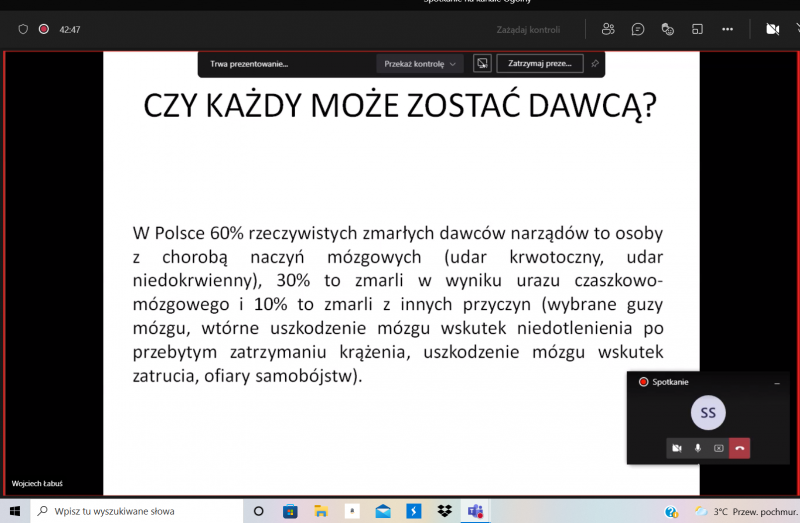800x523 pixels.
Task: Toggle camera in the Spotkanie mini window
Action: (677, 448)
